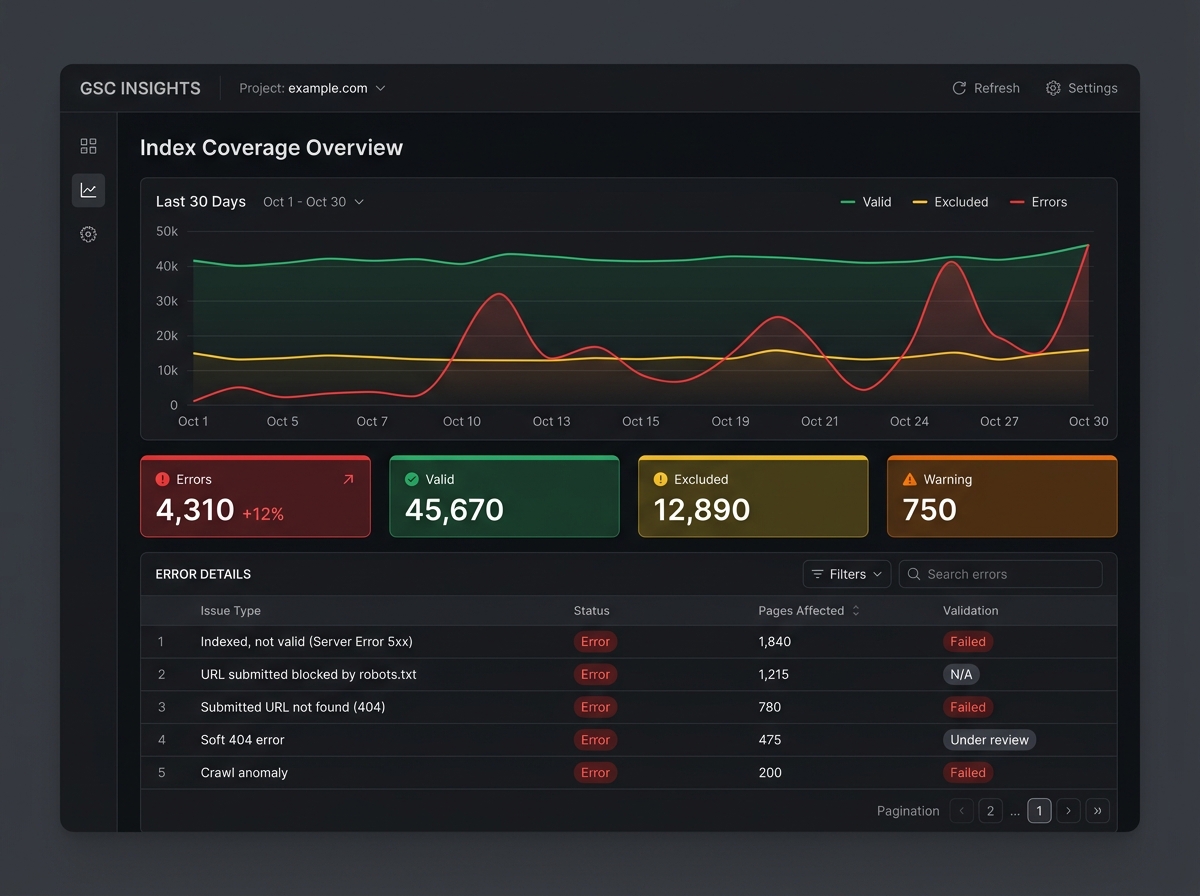Viewport: 1200px width, 896px height.
Task: Click the Issue Type column header
Action: click(x=231, y=611)
